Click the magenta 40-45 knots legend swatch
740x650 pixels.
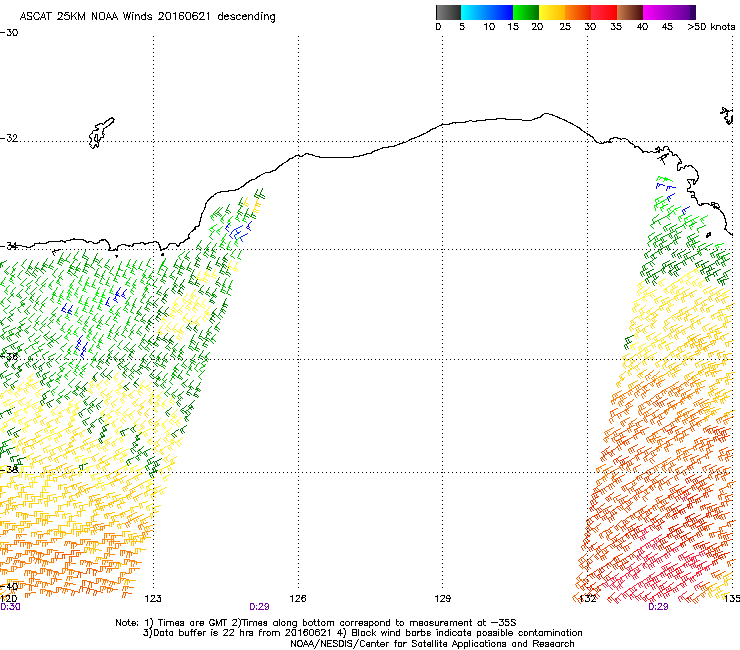click(656, 12)
